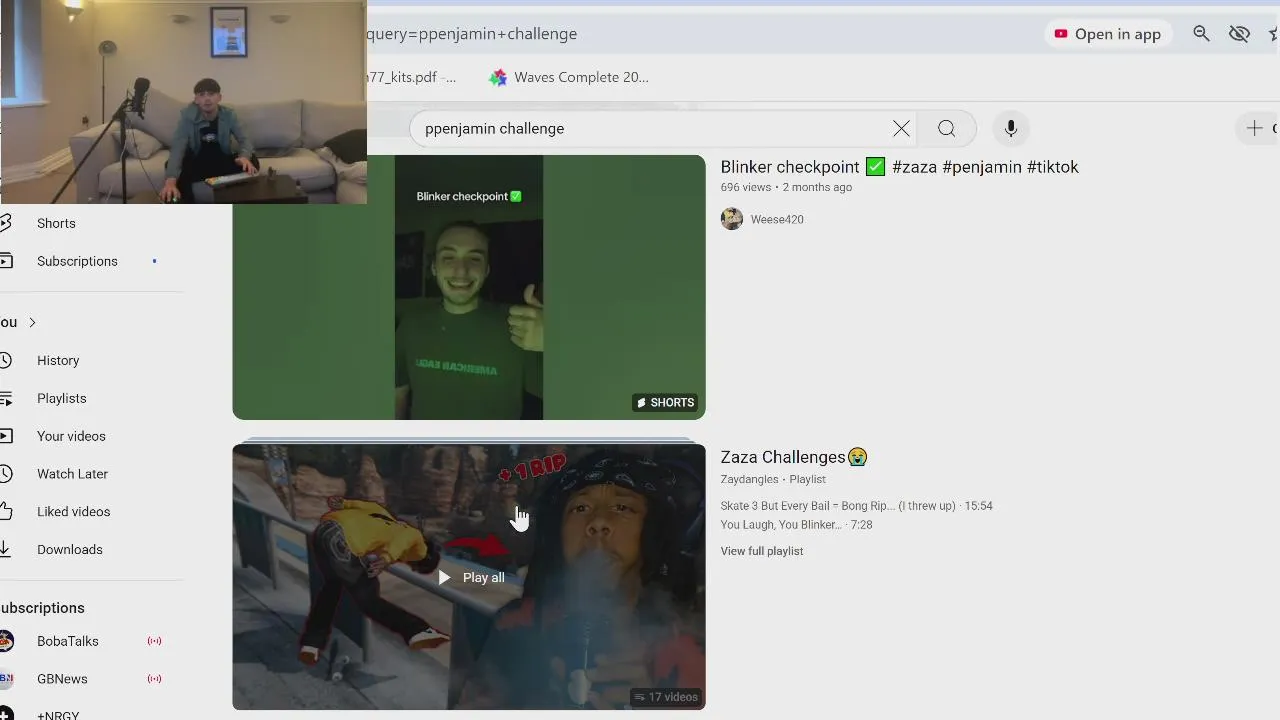Image resolution: width=1280 pixels, height=720 pixels.
Task: Click the browser address bar URL text
Action: [472, 34]
